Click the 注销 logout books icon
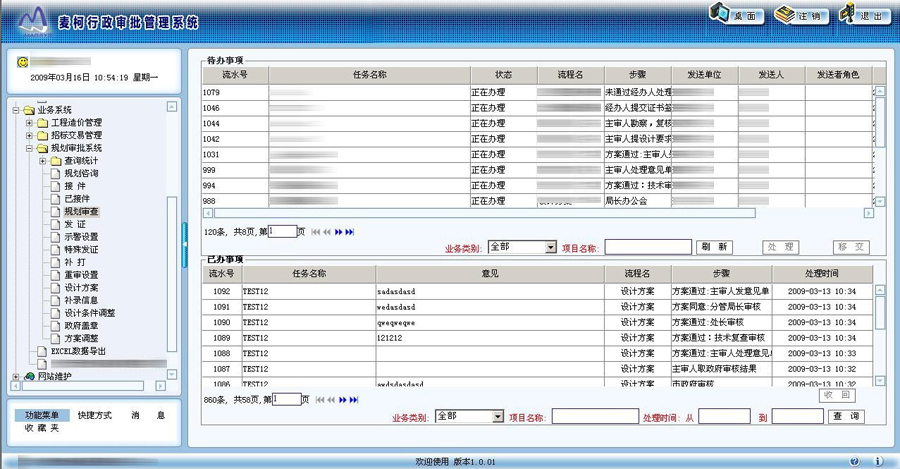The height and width of the screenshot is (469, 900). pos(800,15)
